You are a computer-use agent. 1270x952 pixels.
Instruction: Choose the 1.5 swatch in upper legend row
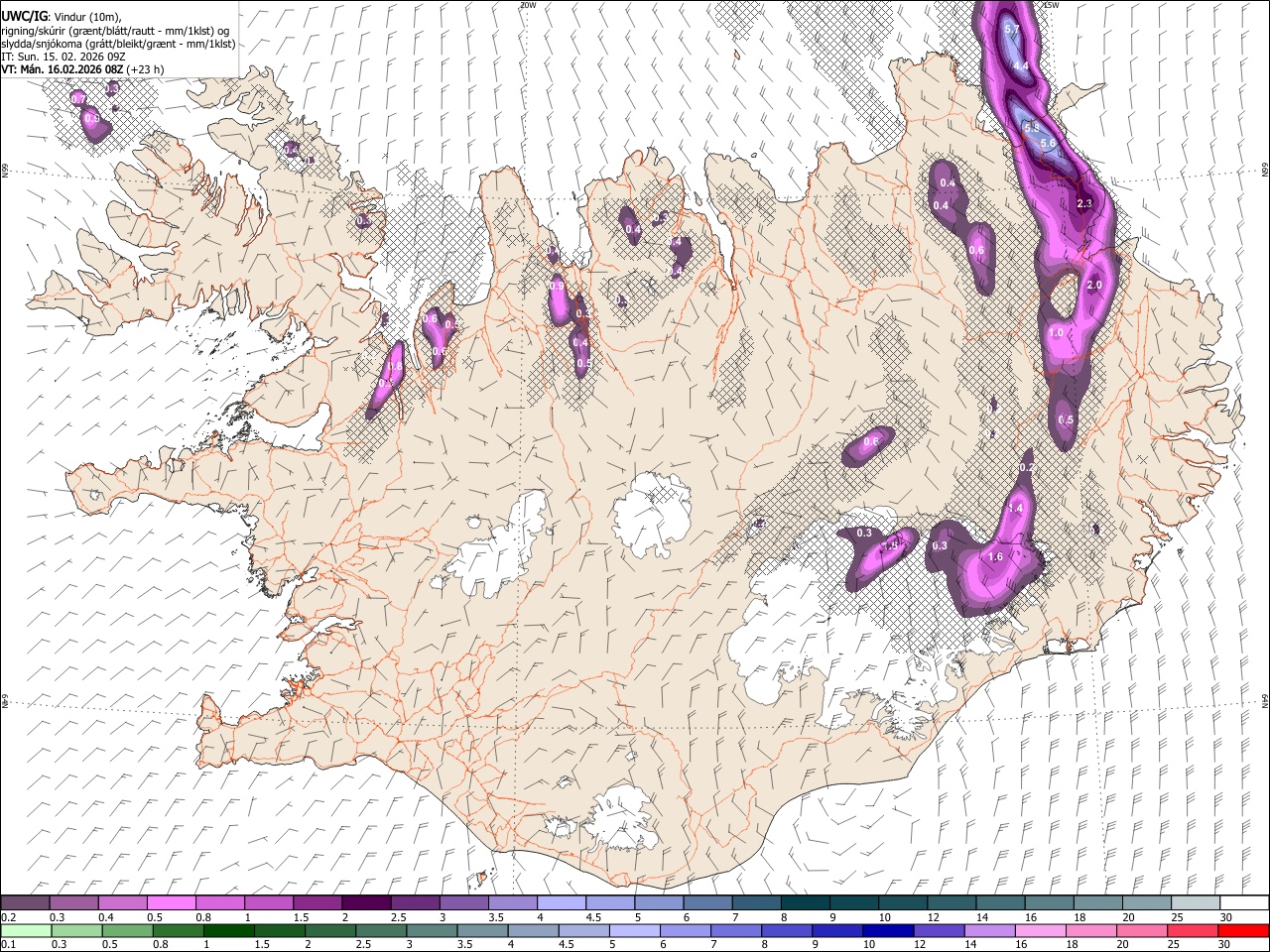(317, 903)
